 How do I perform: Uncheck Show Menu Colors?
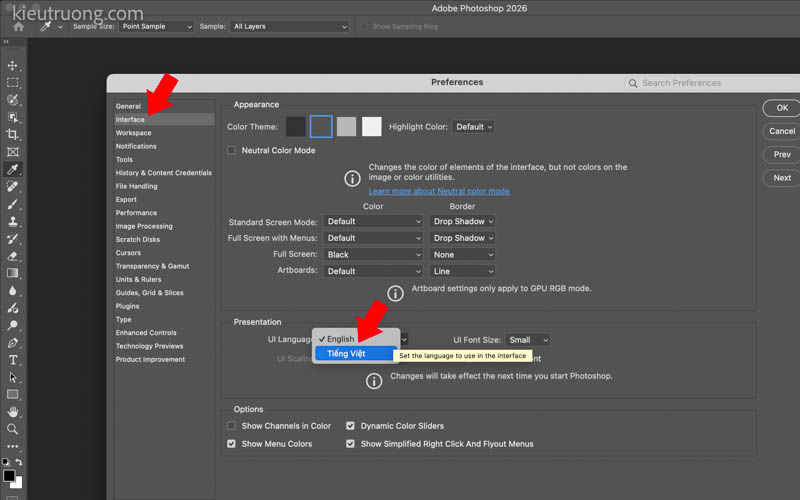point(232,444)
